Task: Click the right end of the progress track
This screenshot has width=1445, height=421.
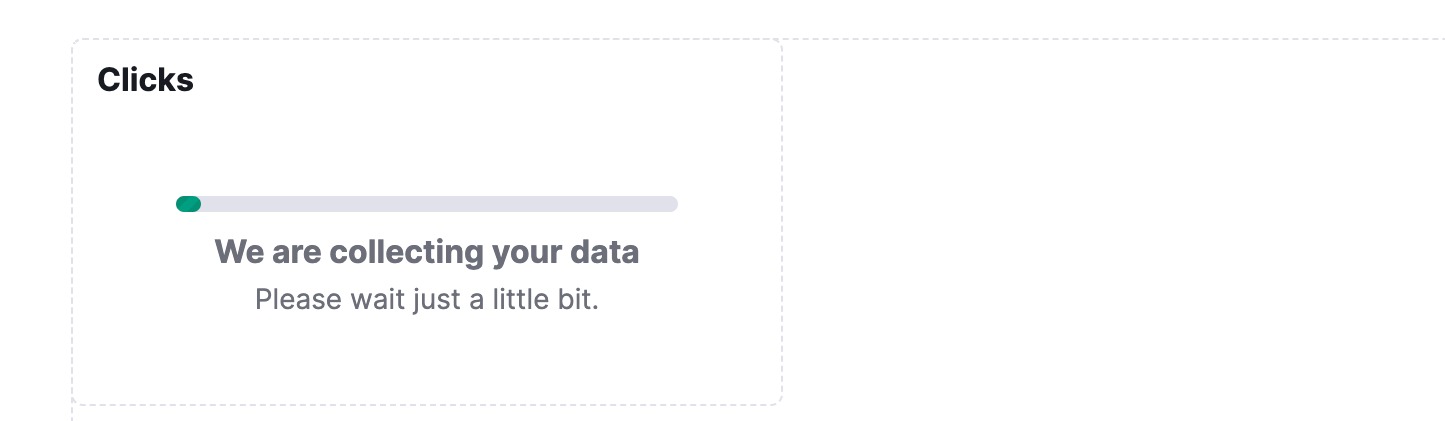Action: tap(670, 204)
